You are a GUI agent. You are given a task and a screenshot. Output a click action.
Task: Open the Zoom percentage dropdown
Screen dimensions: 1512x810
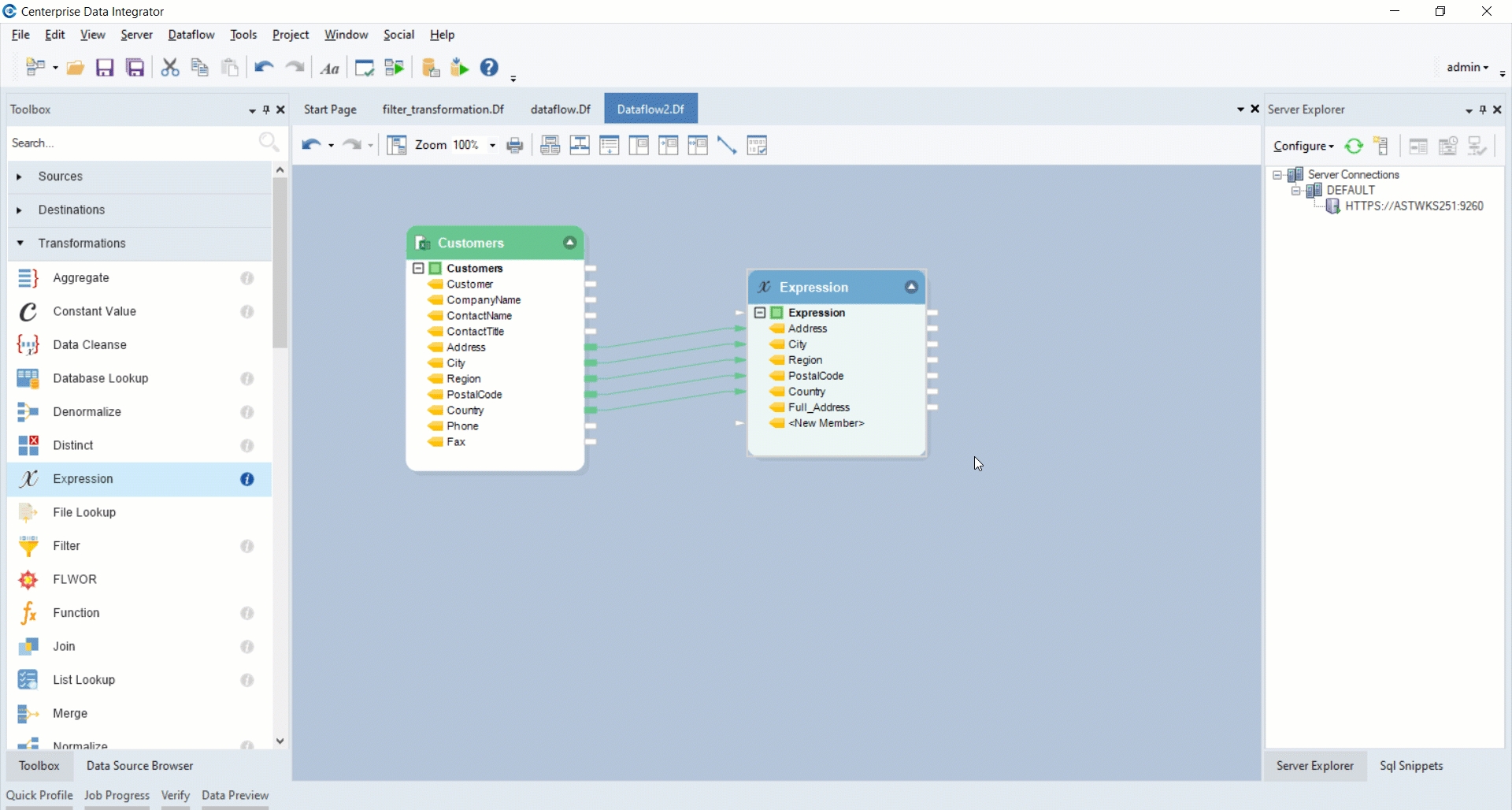(x=492, y=146)
